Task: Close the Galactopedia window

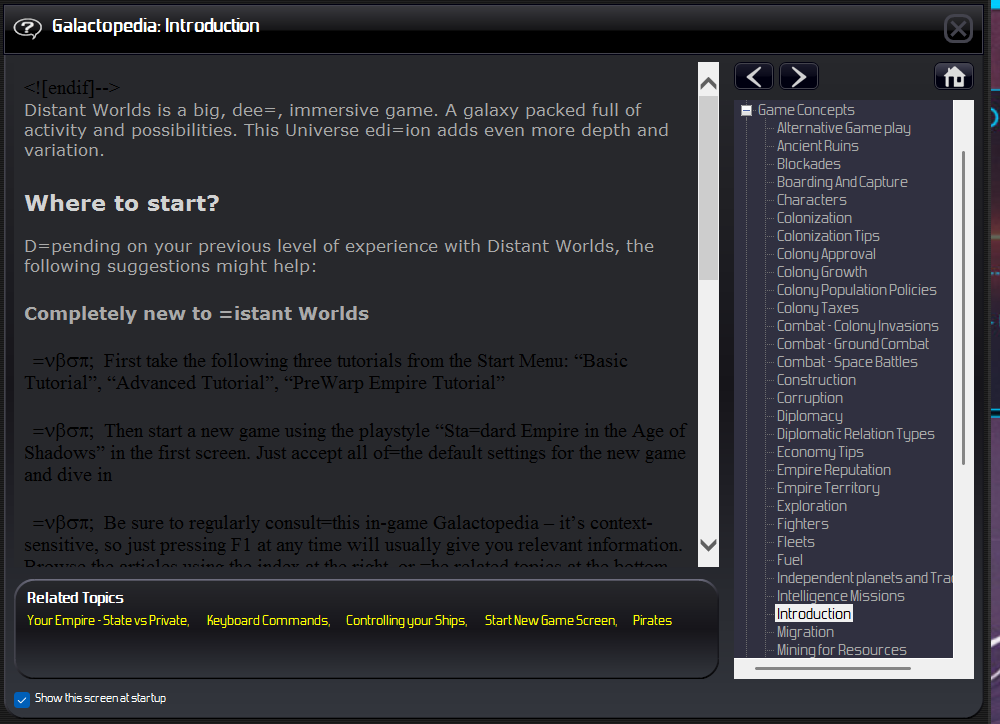Action: (958, 28)
